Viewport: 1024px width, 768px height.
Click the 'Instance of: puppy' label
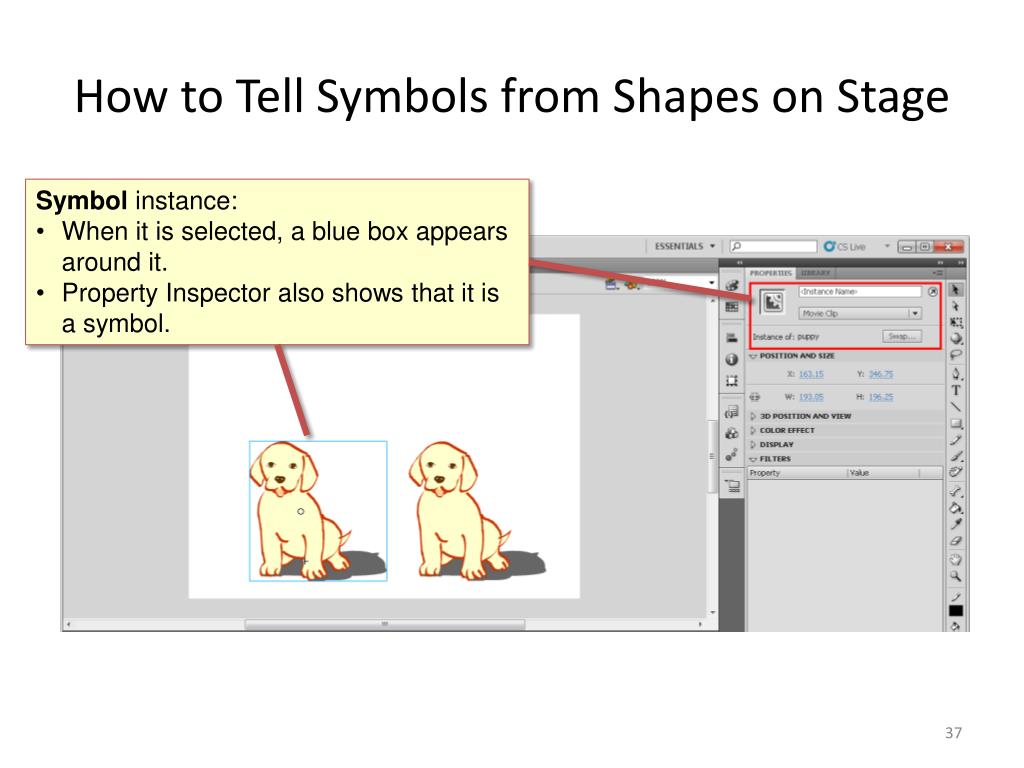(786, 337)
